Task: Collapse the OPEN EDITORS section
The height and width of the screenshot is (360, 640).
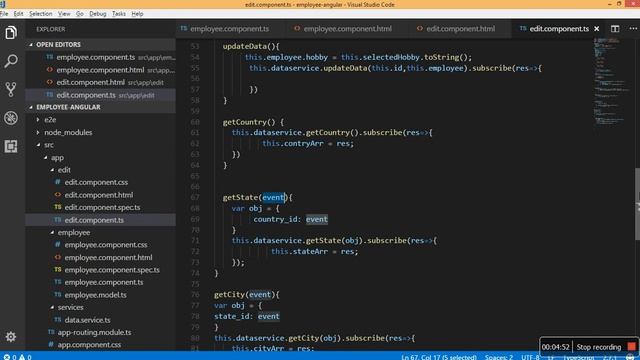Action: [x=31, y=44]
